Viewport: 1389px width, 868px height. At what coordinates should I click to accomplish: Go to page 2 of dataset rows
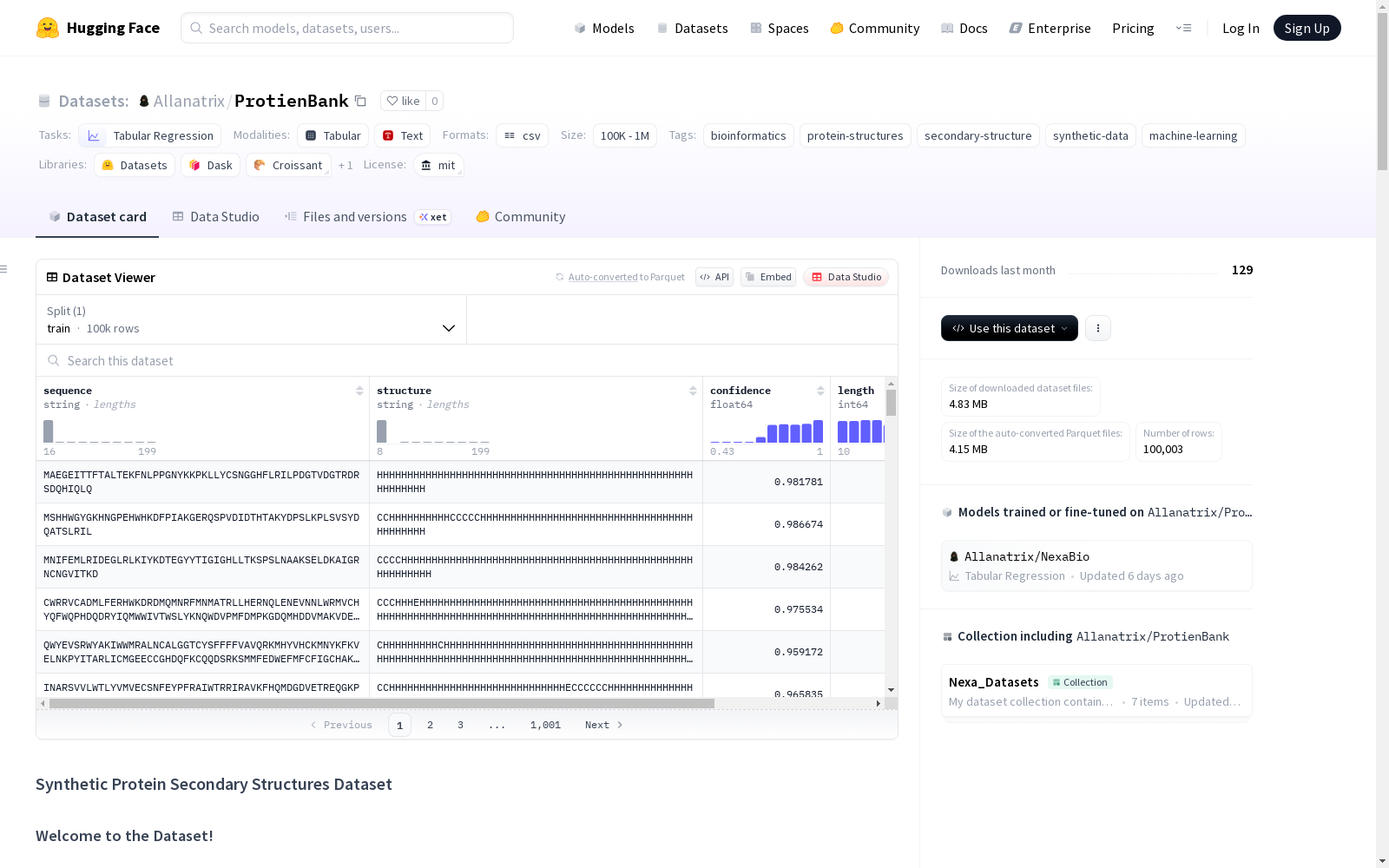click(430, 725)
